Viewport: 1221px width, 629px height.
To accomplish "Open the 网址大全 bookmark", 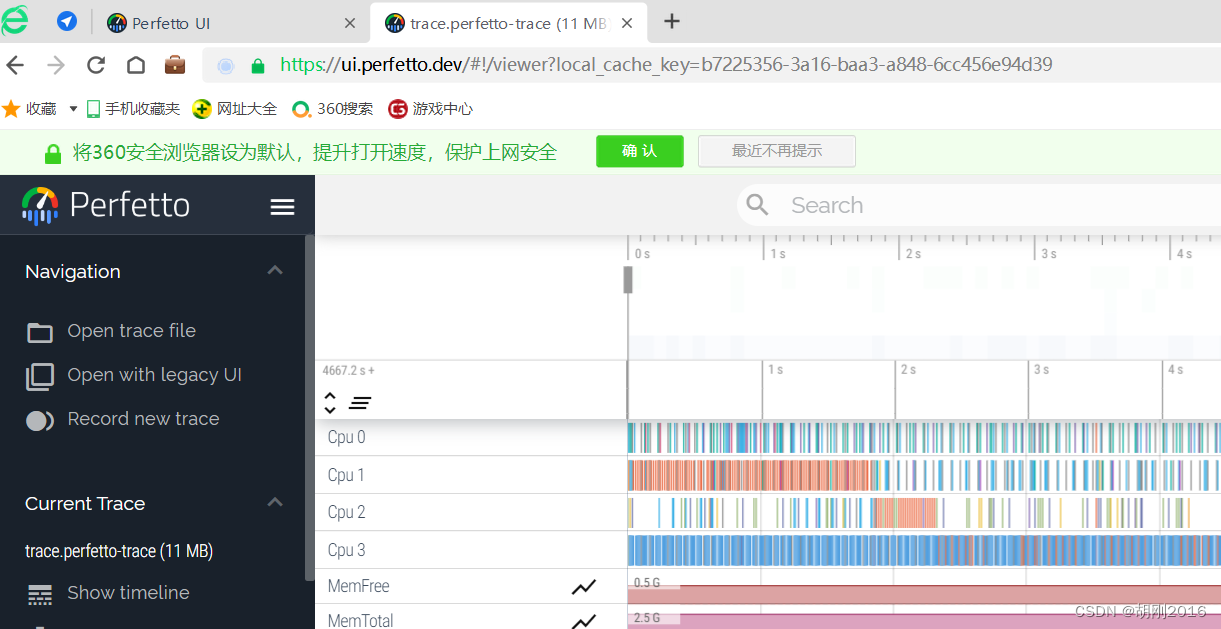I will pyautogui.click(x=235, y=109).
